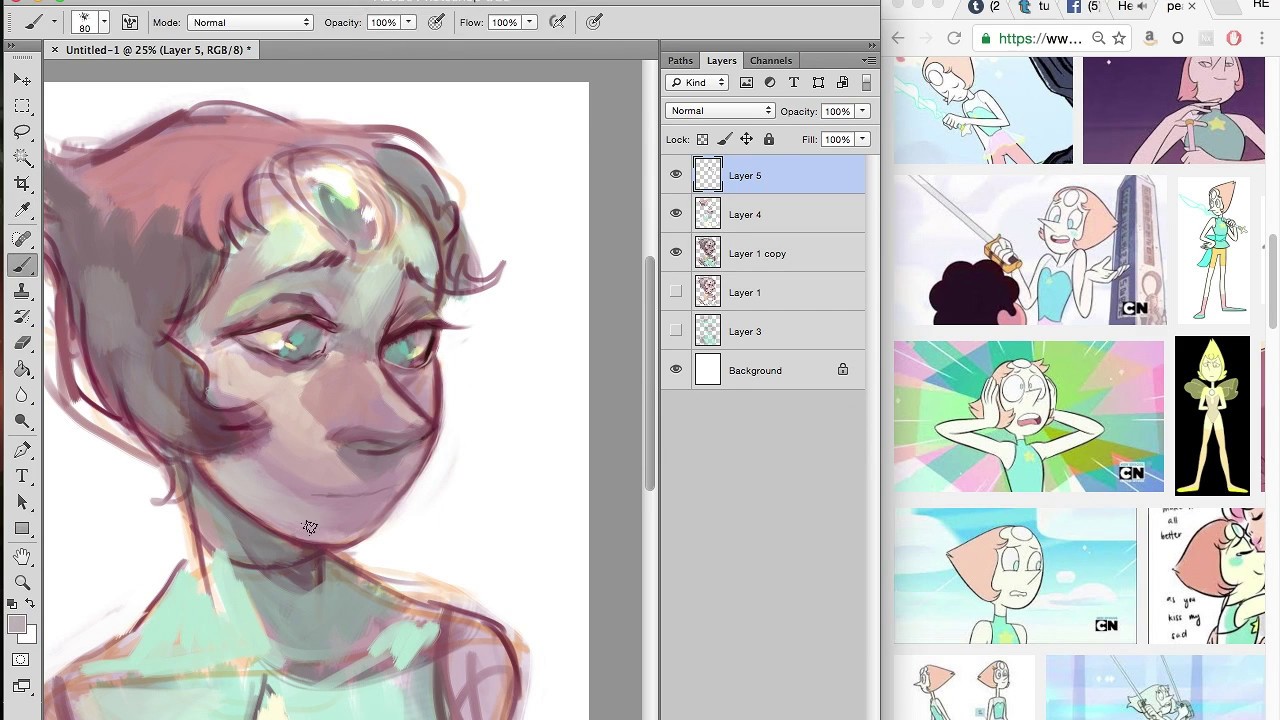The height and width of the screenshot is (720, 1280).
Task: Open the brush Mode dropdown
Action: tap(250, 22)
